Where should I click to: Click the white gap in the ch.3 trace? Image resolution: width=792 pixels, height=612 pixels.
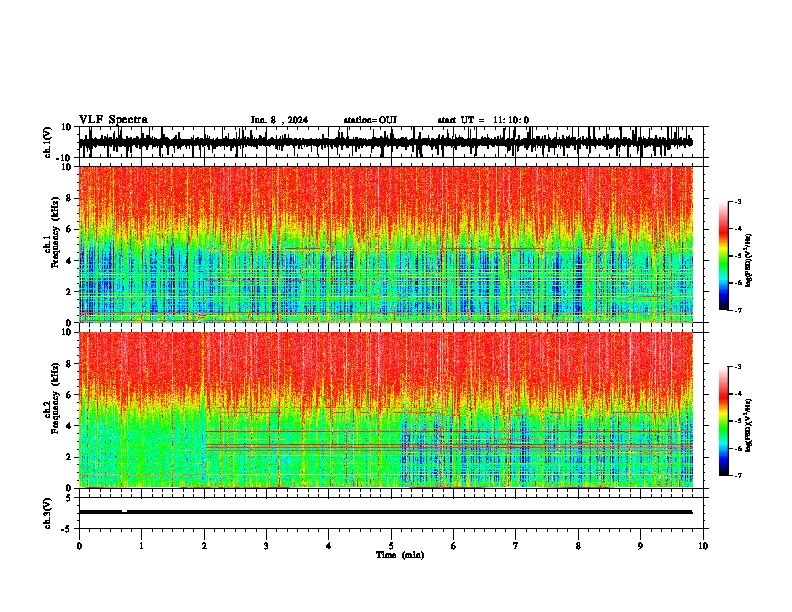pos(124,512)
